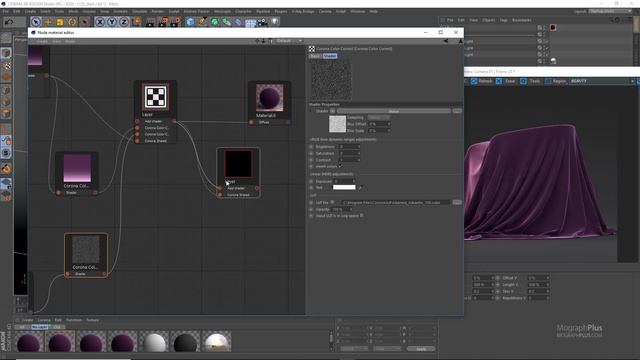Image resolution: width=640 pixels, height=360 pixels.
Task: Toggle visibility dot of first object row
Action: [x=544, y=27]
